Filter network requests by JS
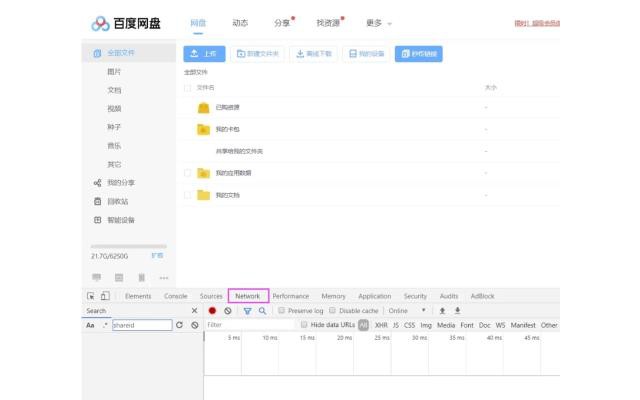The width and height of the screenshot is (640, 400). point(396,325)
